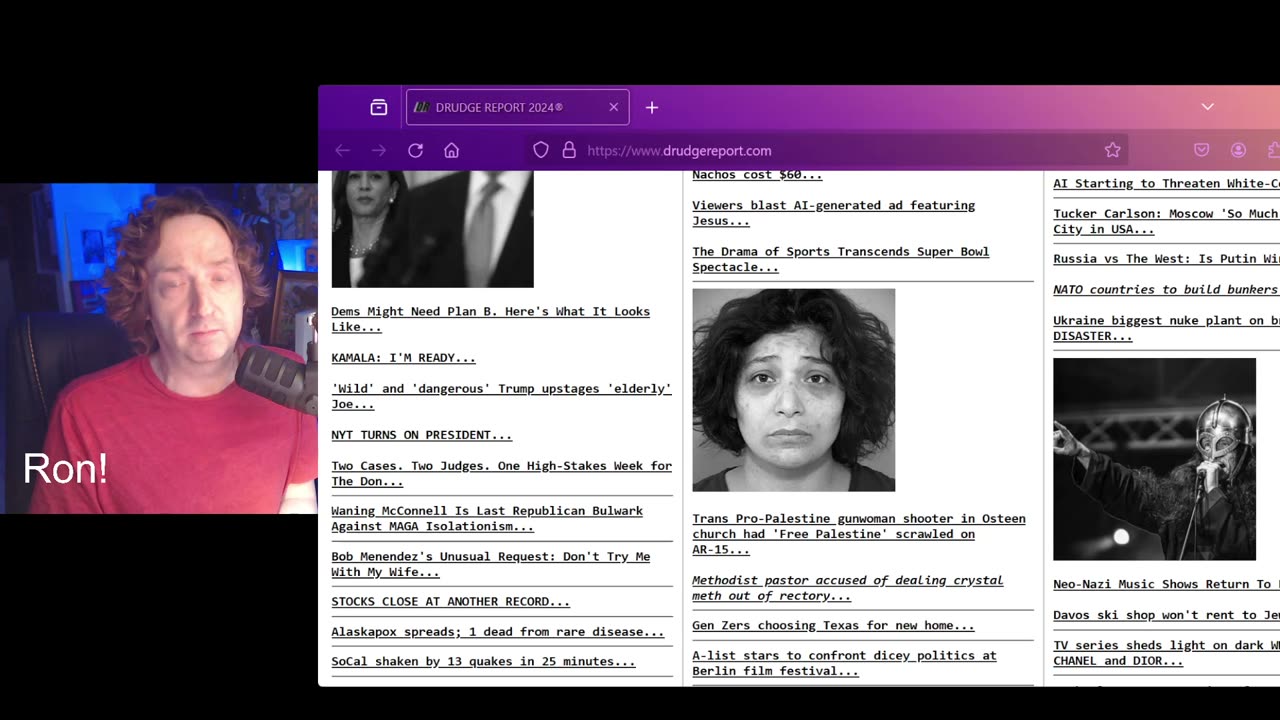Viewport: 1280px width, 720px height.
Task: Save the page to Pocket
Action: [1202, 150]
